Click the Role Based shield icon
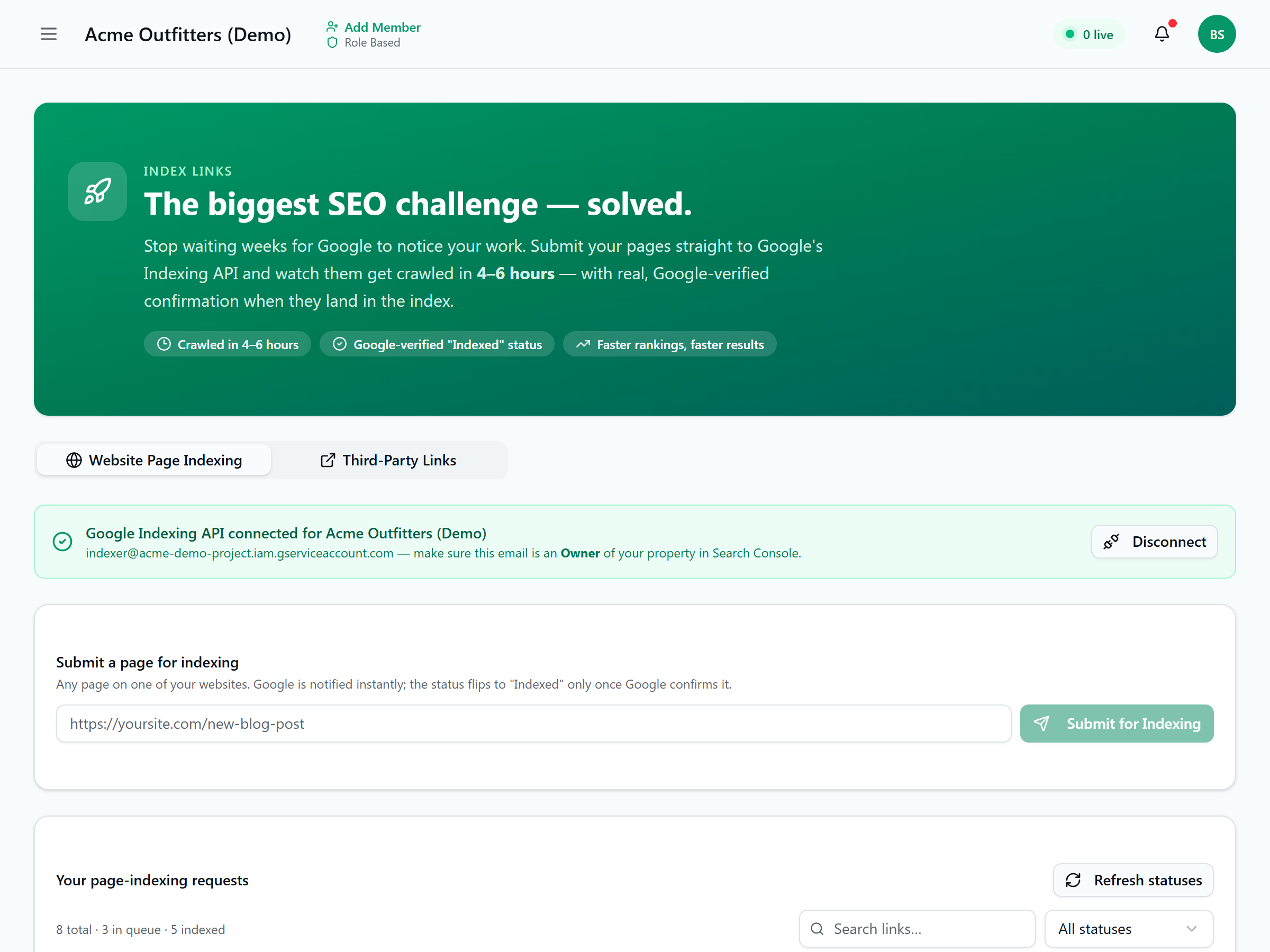Viewport: 1270px width, 952px height. click(332, 42)
